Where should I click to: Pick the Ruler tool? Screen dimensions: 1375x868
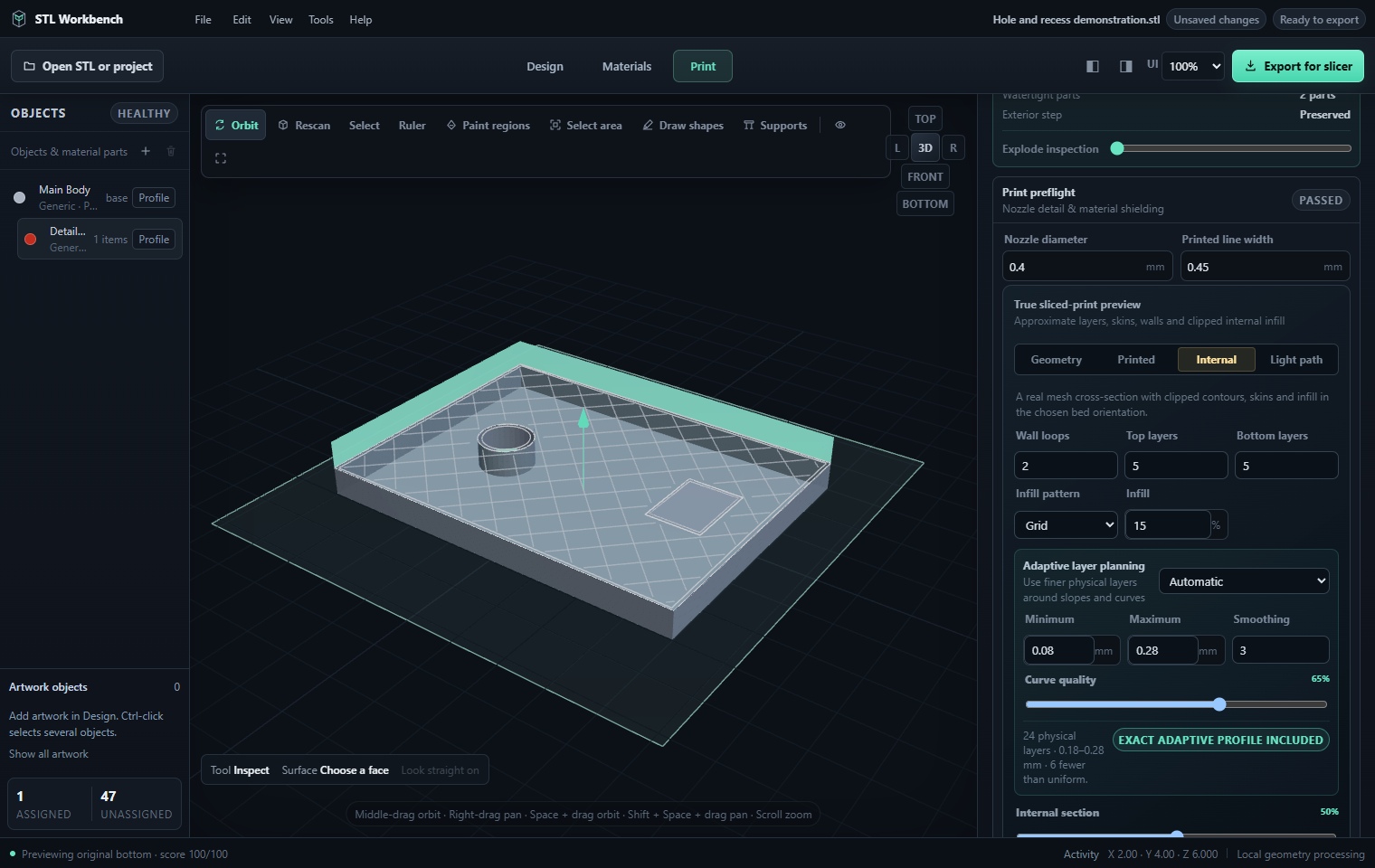click(412, 125)
